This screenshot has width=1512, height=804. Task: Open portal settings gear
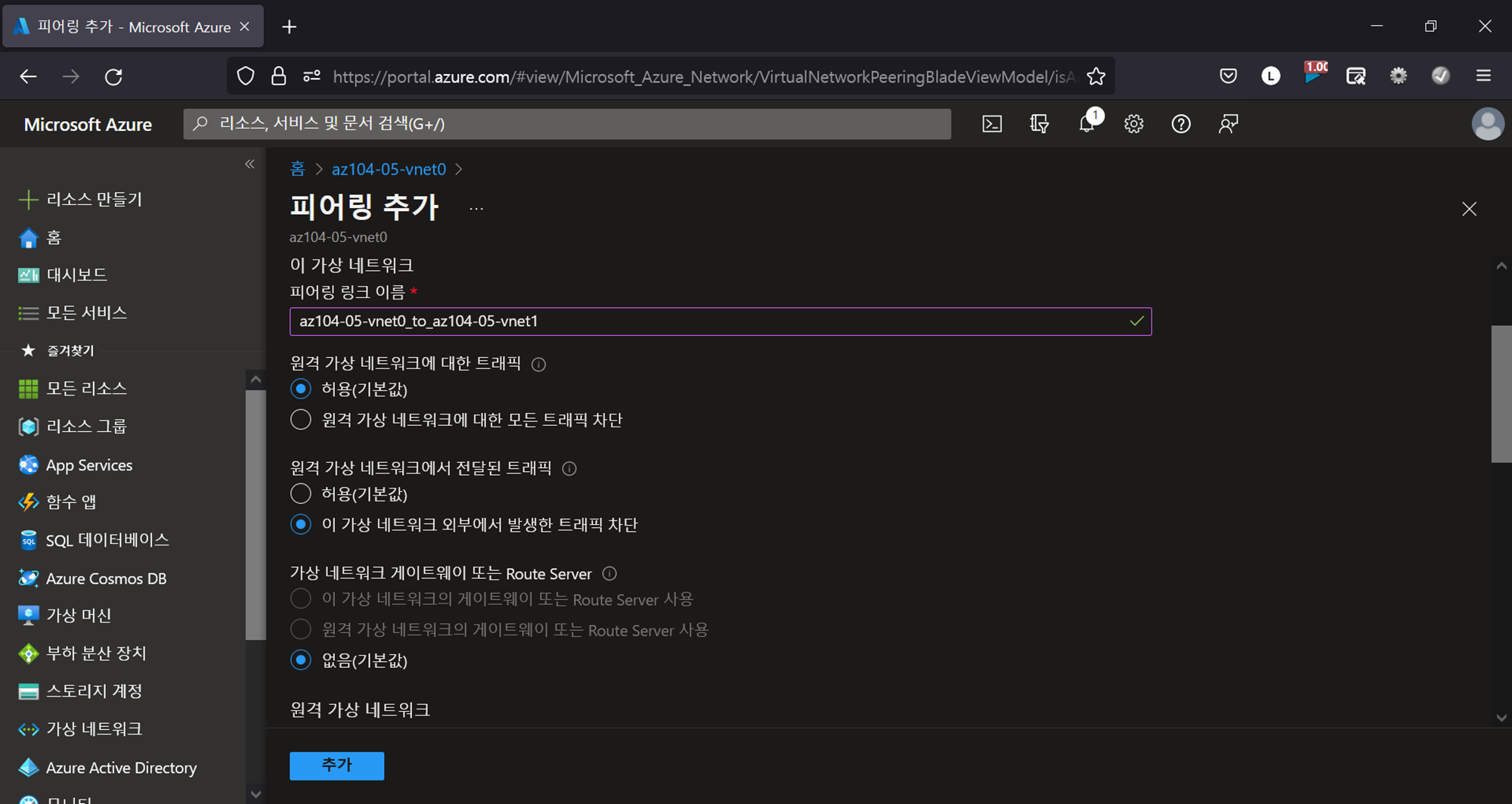(x=1133, y=124)
